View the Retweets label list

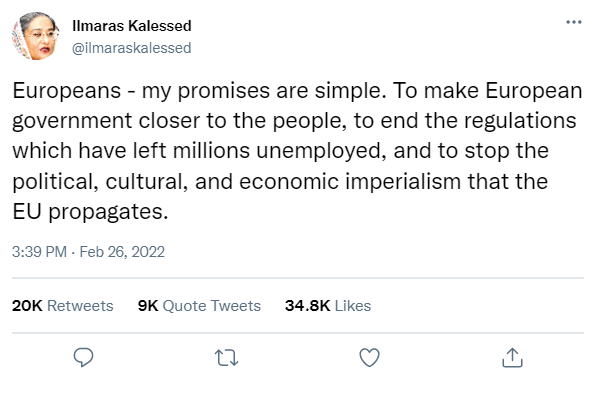click(80, 306)
